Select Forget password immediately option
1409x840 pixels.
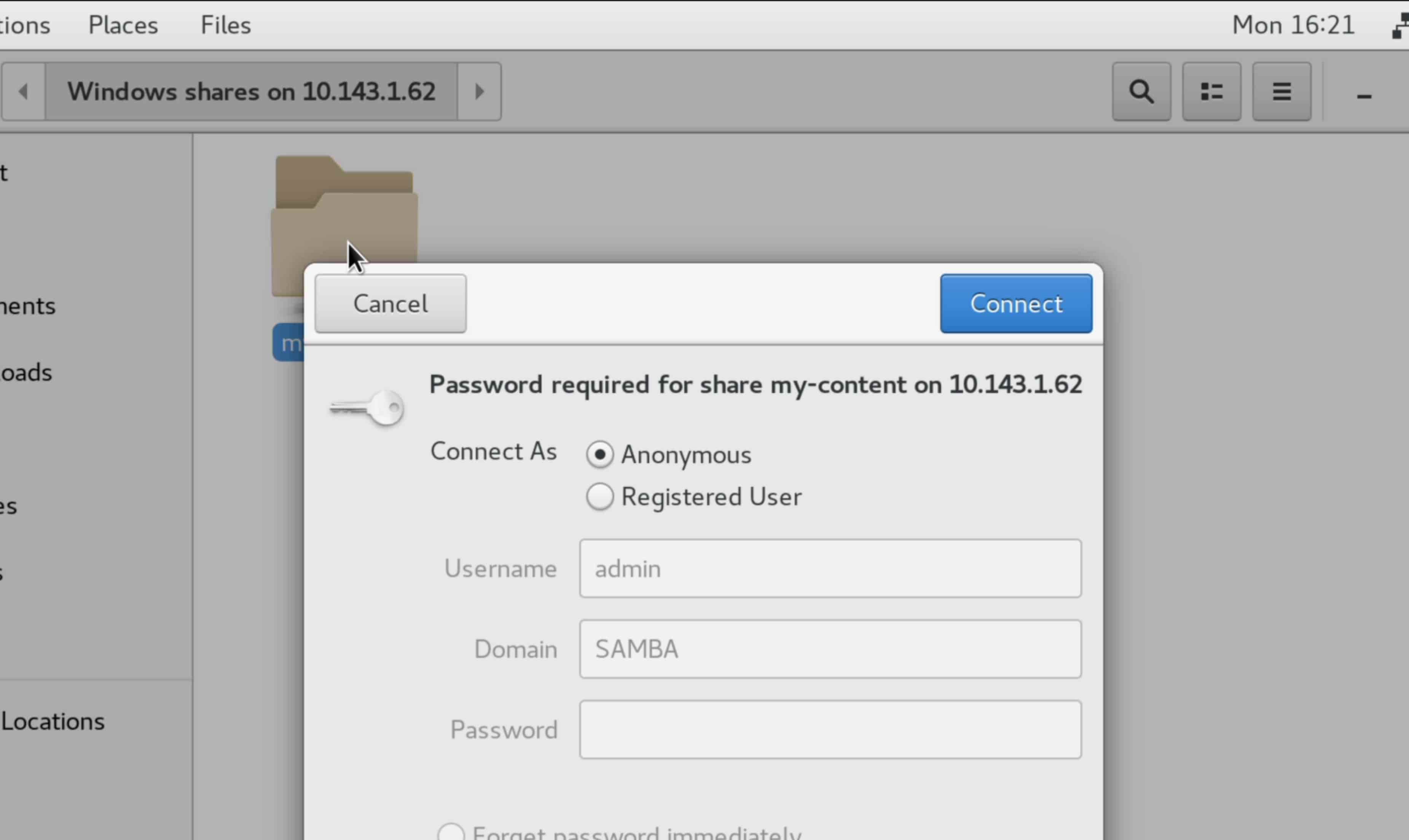tap(451, 832)
